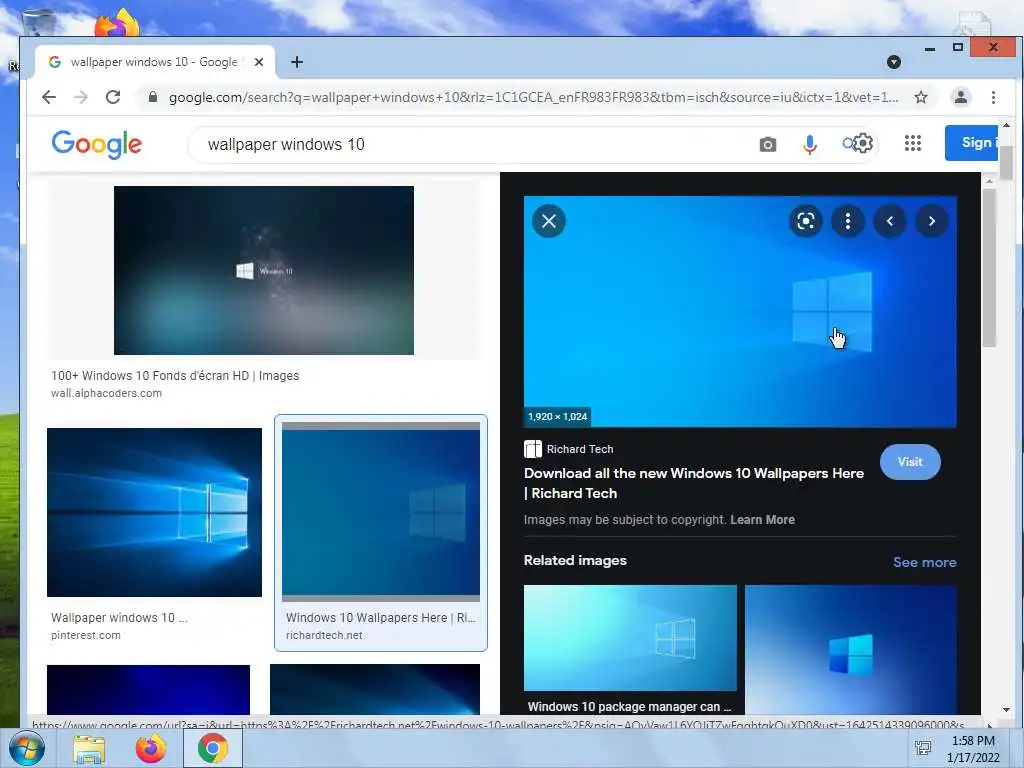The image size is (1024, 768).
Task: Click the Windows 10 Wallpapers Here caption
Action: click(381, 618)
